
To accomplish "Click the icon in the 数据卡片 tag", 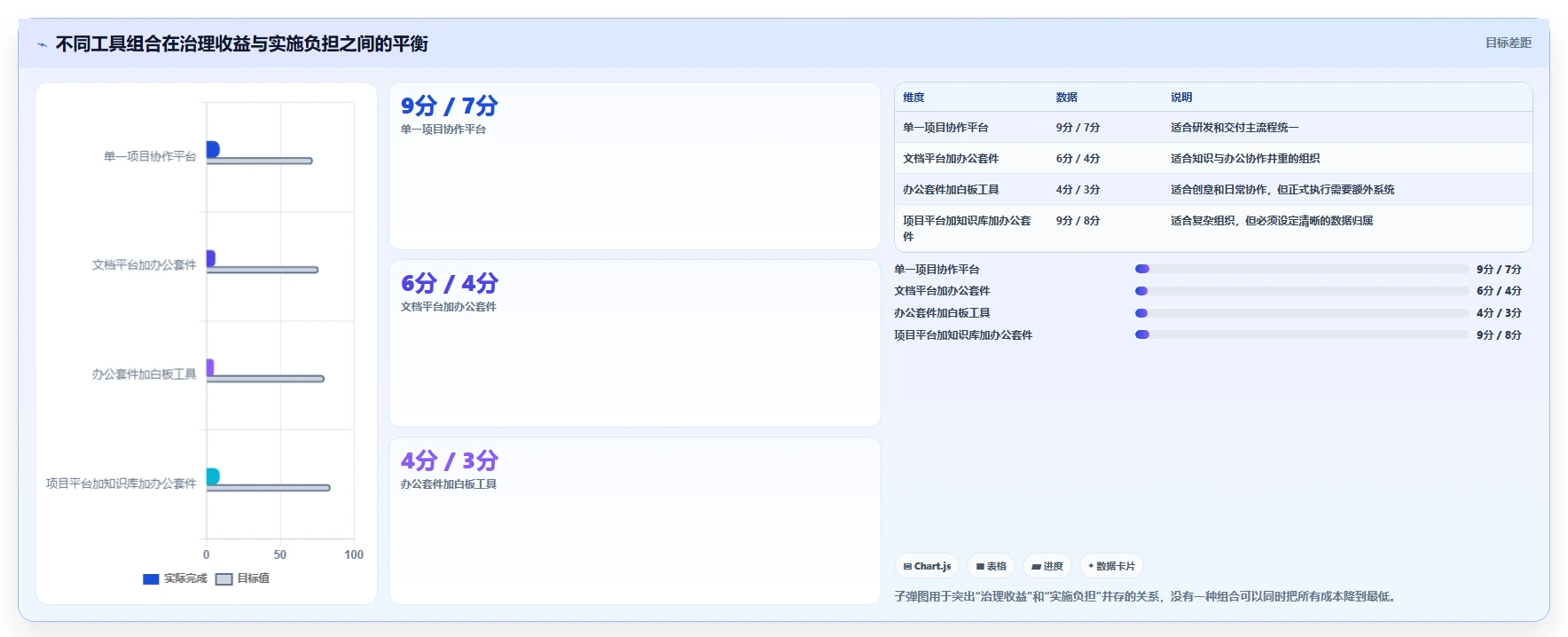I will click(x=1091, y=566).
